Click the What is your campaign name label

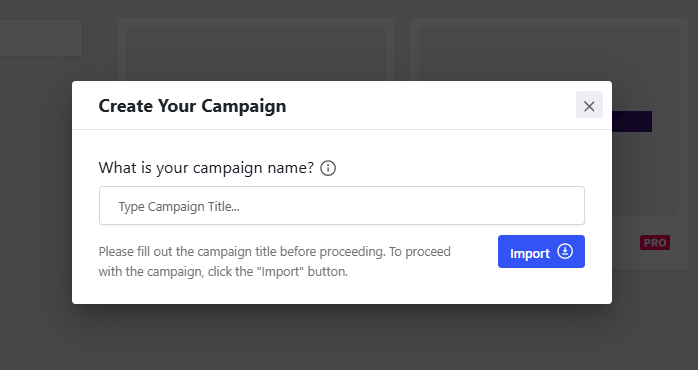point(207,168)
